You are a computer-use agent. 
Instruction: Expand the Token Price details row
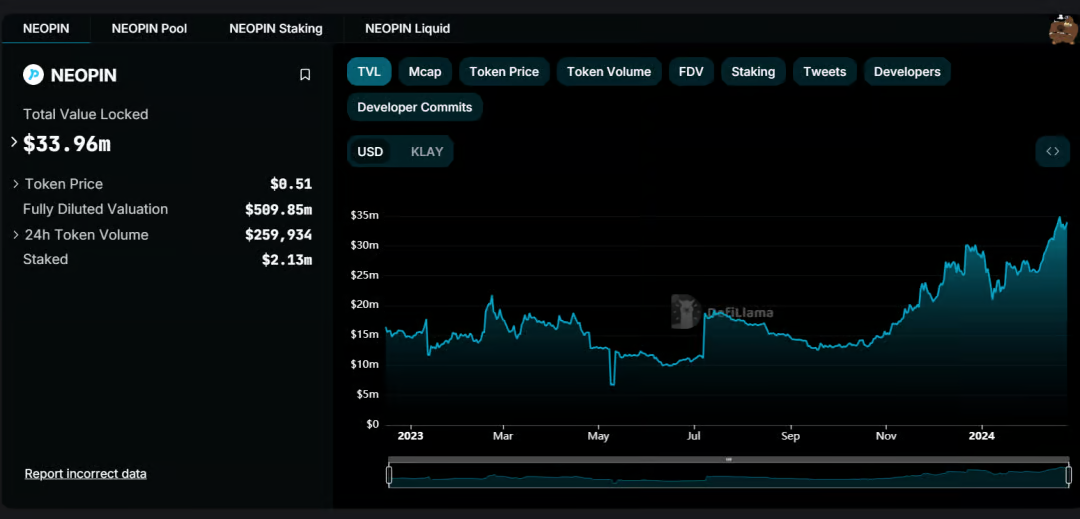16,184
